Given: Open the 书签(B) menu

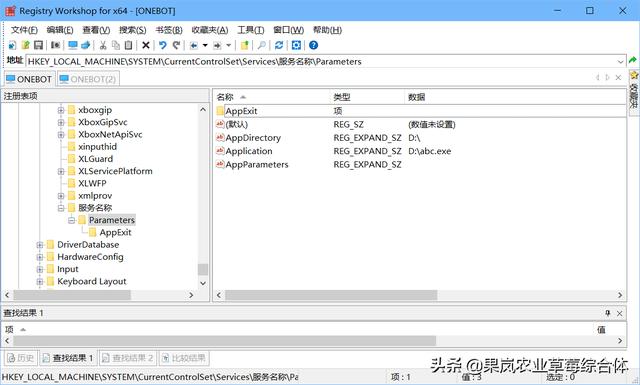Looking at the screenshot, I should click(169, 30).
